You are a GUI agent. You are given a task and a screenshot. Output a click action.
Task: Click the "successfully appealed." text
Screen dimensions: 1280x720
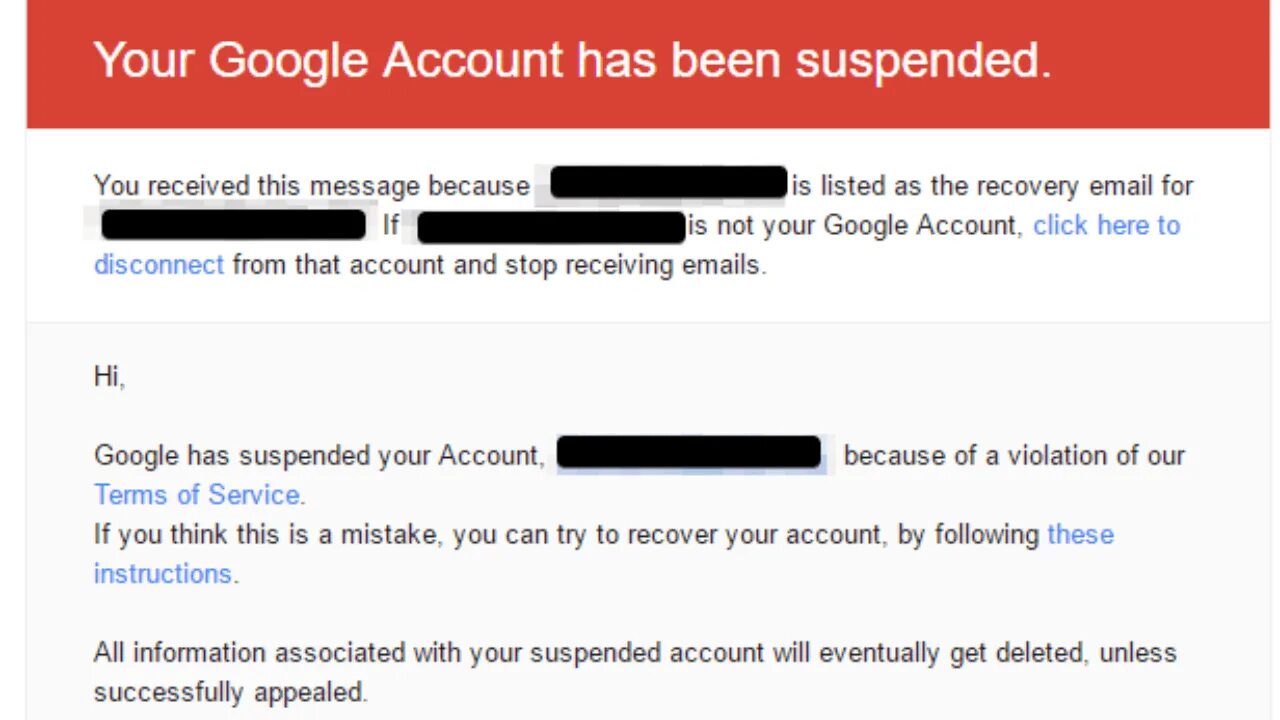pyautogui.click(x=230, y=692)
